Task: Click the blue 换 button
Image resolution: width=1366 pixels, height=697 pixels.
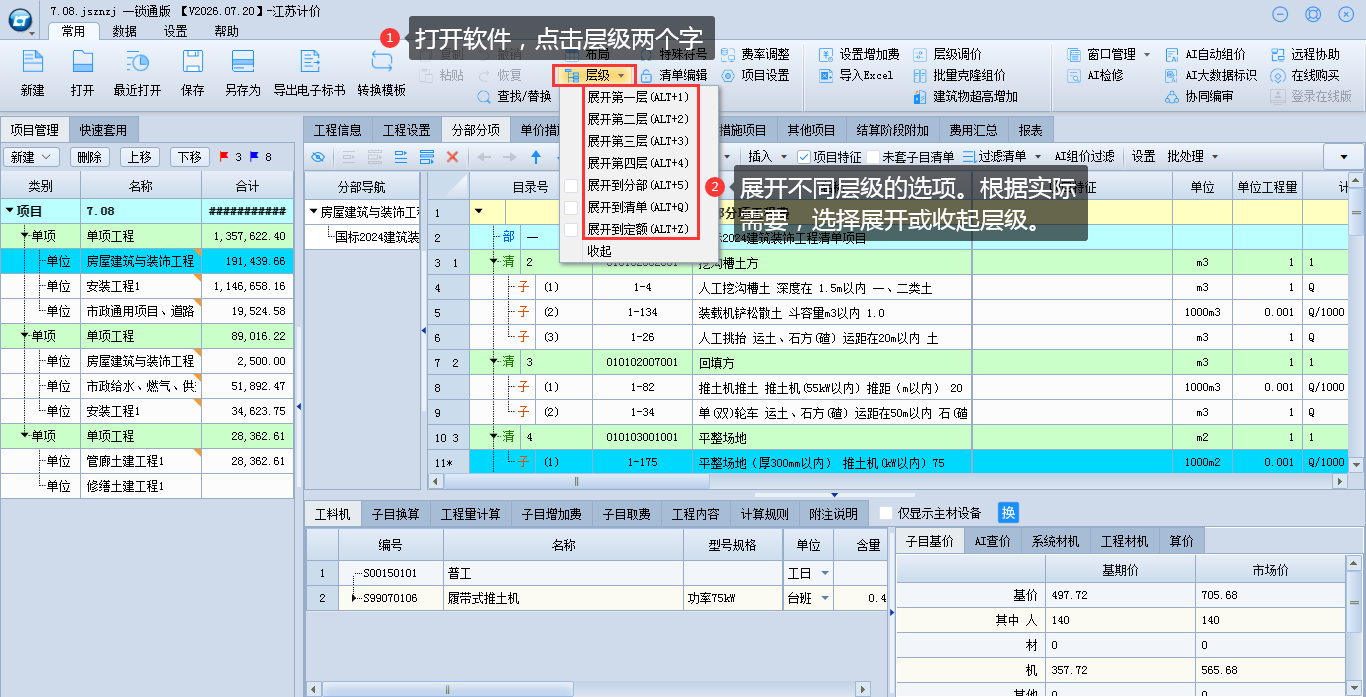Action: point(1008,512)
